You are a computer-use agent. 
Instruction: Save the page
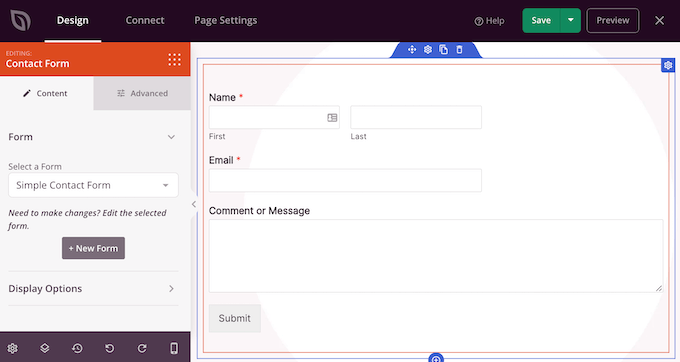[541, 20]
